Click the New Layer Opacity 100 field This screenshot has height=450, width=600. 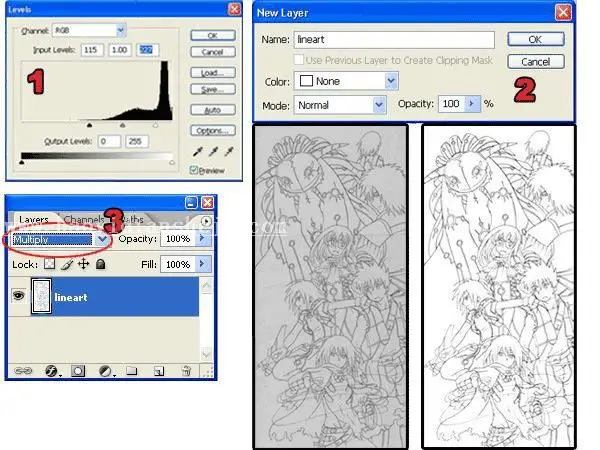[x=452, y=104]
